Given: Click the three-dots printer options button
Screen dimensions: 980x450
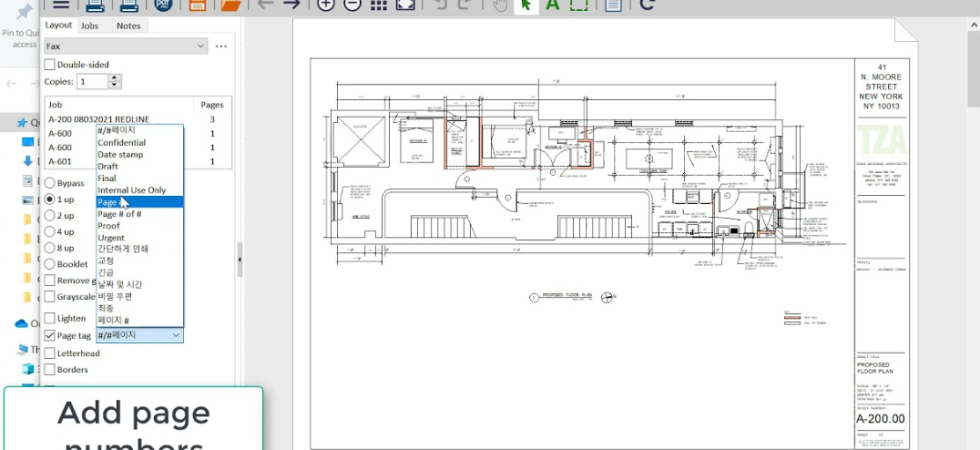Looking at the screenshot, I should pyautogui.click(x=221, y=46).
